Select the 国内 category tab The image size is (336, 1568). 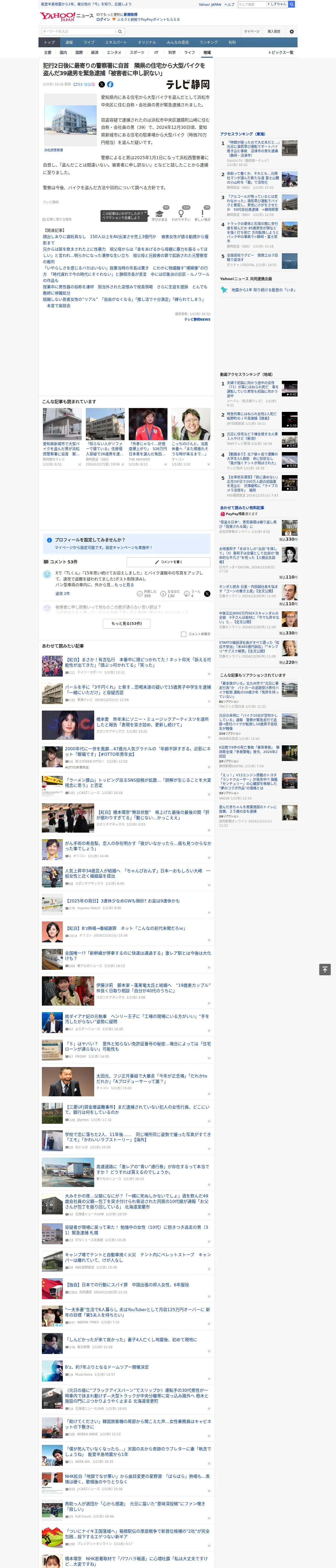tap(63, 52)
